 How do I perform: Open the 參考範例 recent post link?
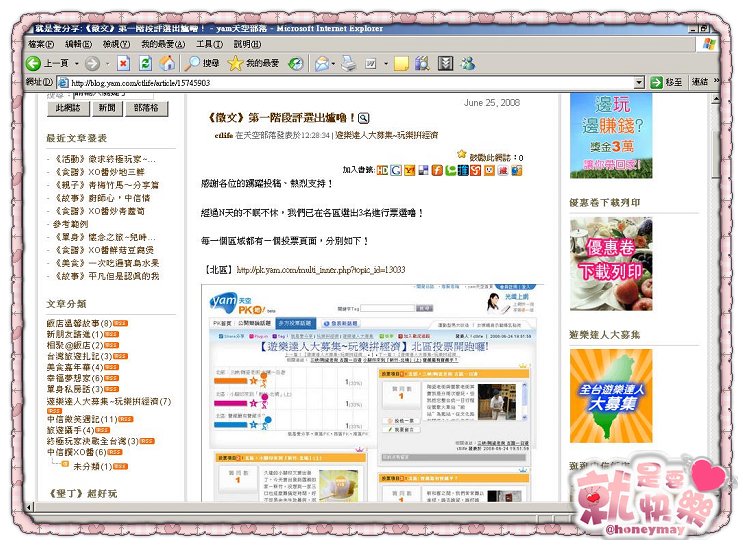[70, 224]
